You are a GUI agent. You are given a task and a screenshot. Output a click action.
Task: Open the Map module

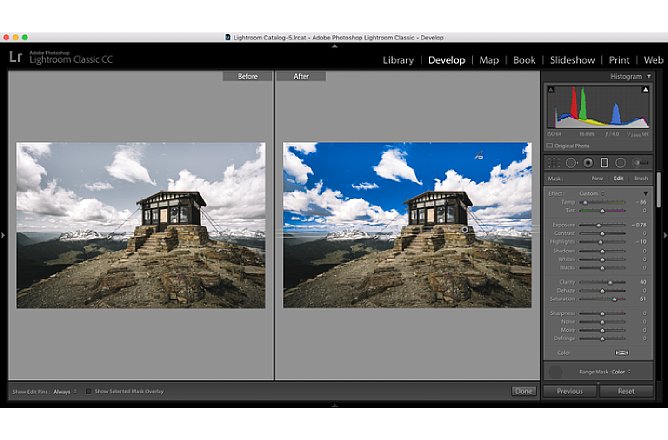[x=489, y=60]
